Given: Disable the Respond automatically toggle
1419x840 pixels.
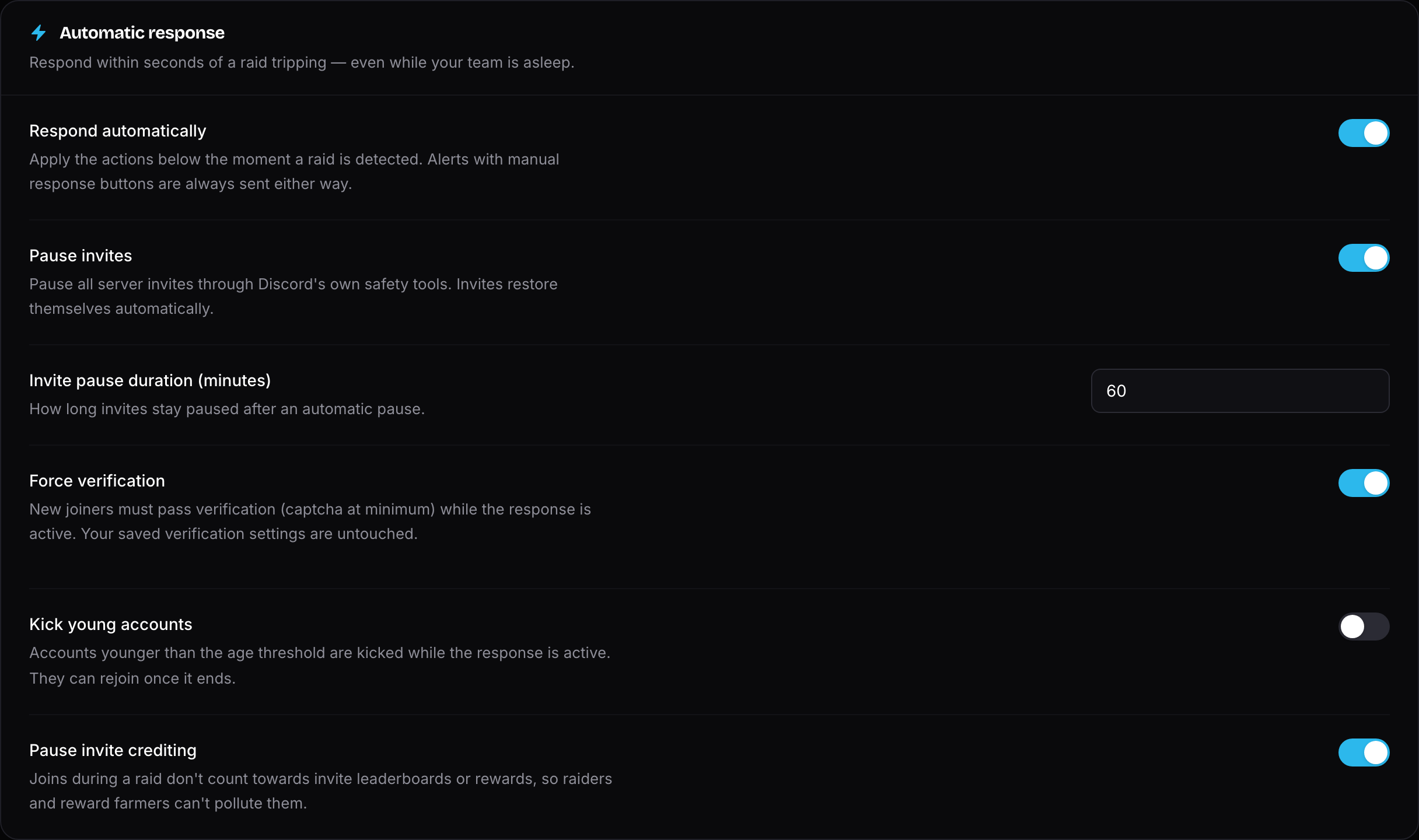Looking at the screenshot, I should [1364, 133].
